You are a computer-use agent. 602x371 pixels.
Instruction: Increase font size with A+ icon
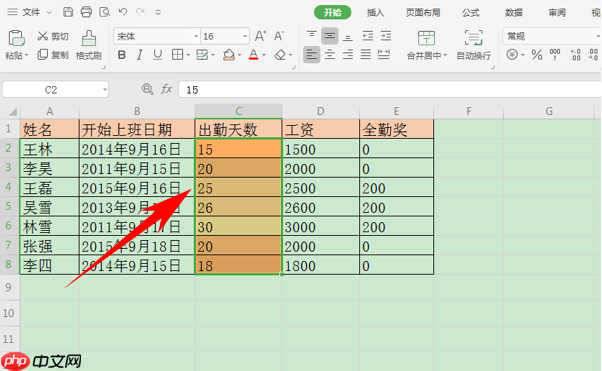260,36
